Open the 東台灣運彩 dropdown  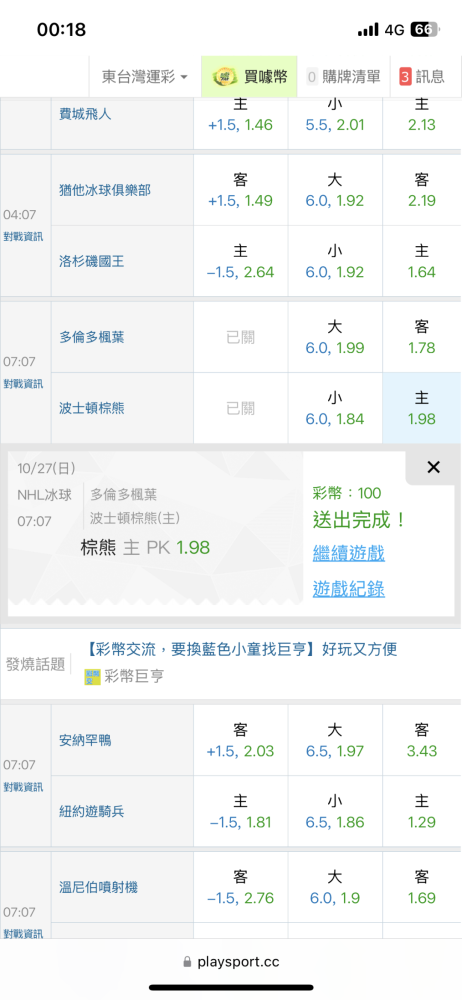pos(145,77)
